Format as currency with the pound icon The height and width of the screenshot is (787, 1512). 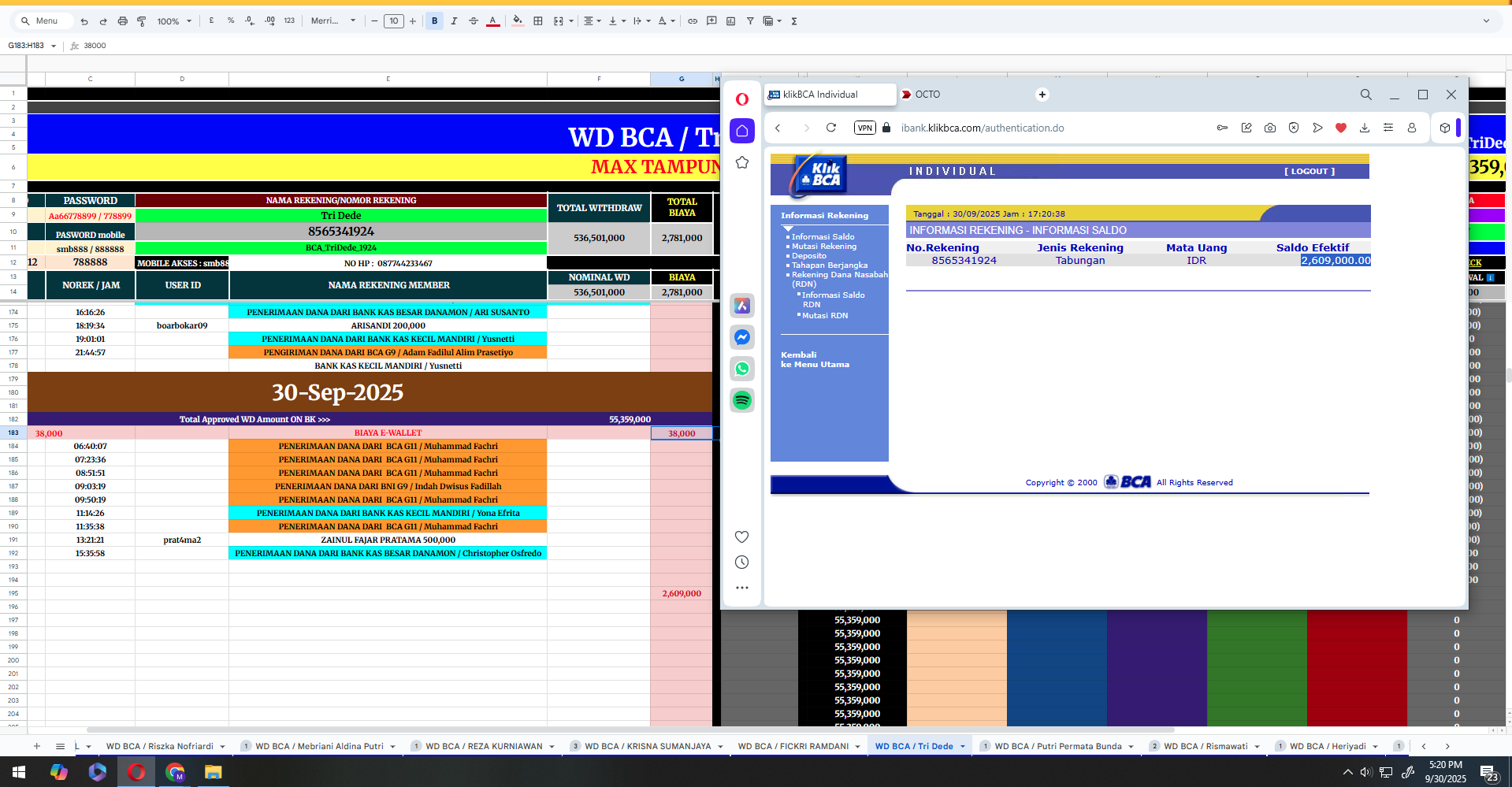point(211,21)
